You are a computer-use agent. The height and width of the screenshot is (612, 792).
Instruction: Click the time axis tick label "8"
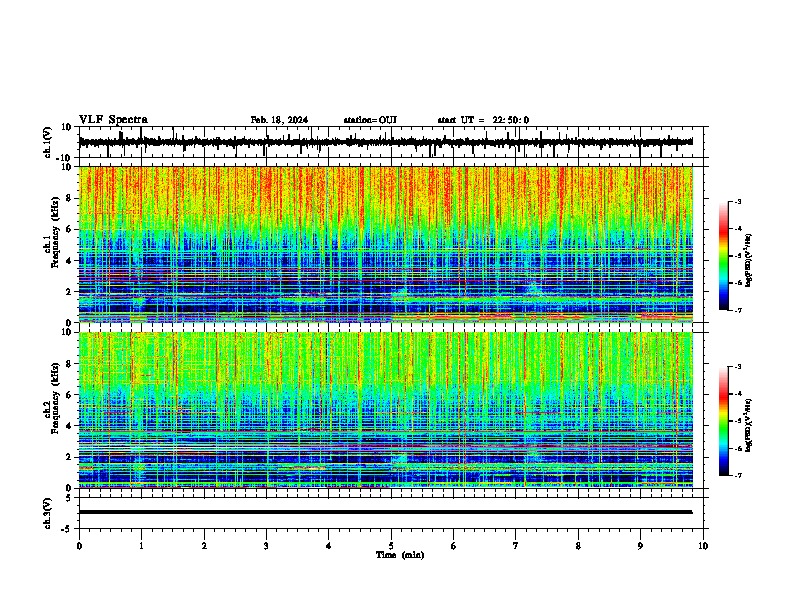578,546
